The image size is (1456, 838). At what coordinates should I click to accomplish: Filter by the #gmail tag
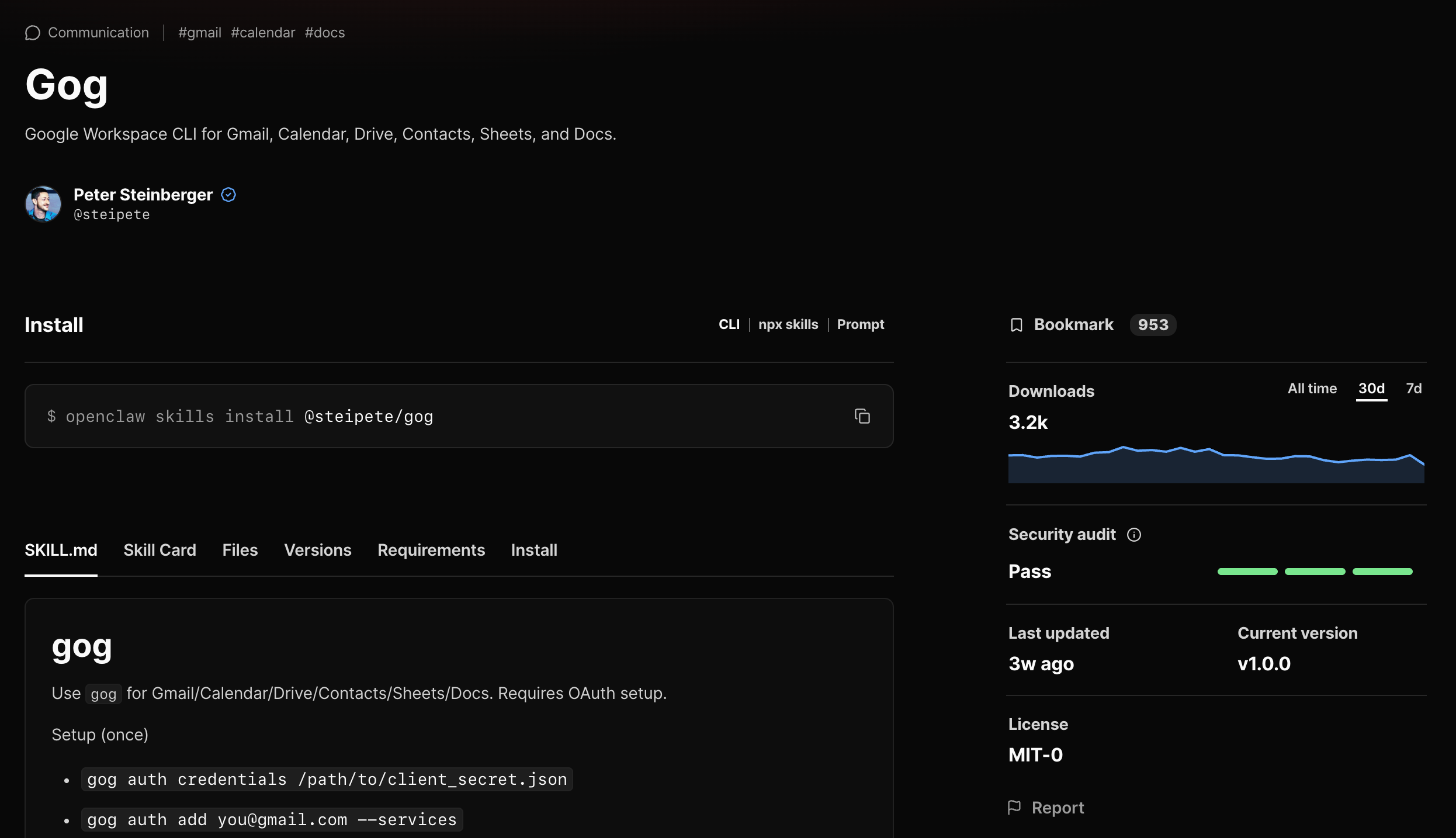pos(200,33)
